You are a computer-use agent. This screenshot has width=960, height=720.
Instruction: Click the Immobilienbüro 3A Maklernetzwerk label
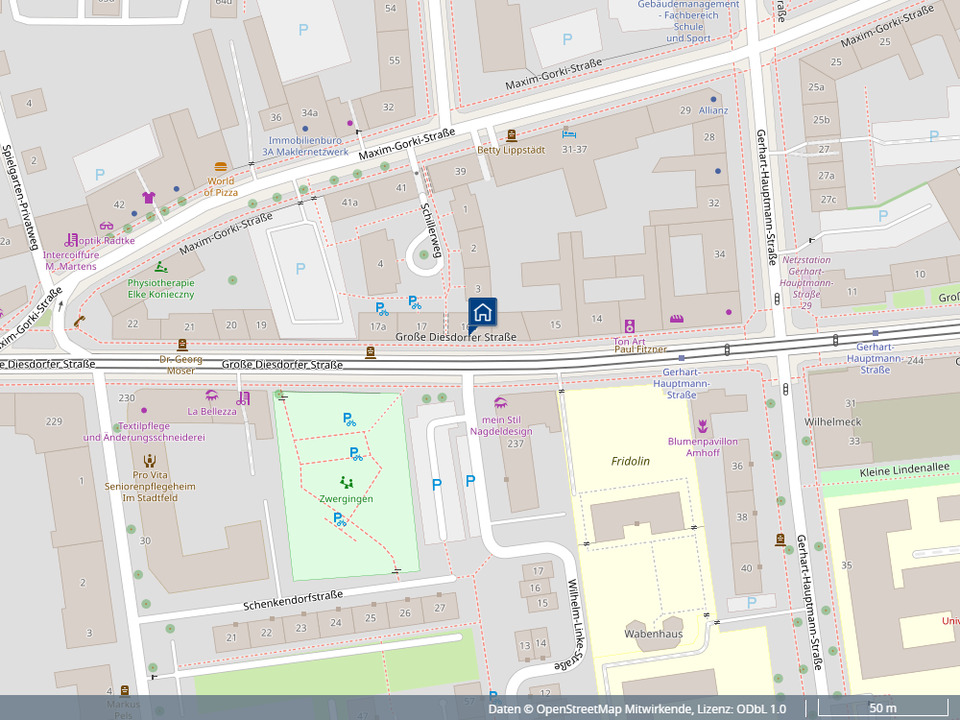(305, 146)
